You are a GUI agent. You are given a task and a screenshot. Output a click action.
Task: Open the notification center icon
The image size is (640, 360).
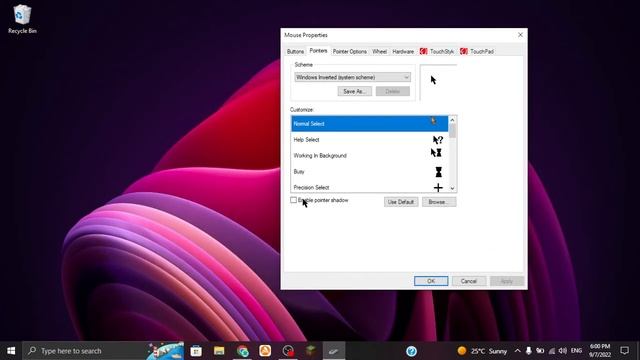(x=624, y=351)
